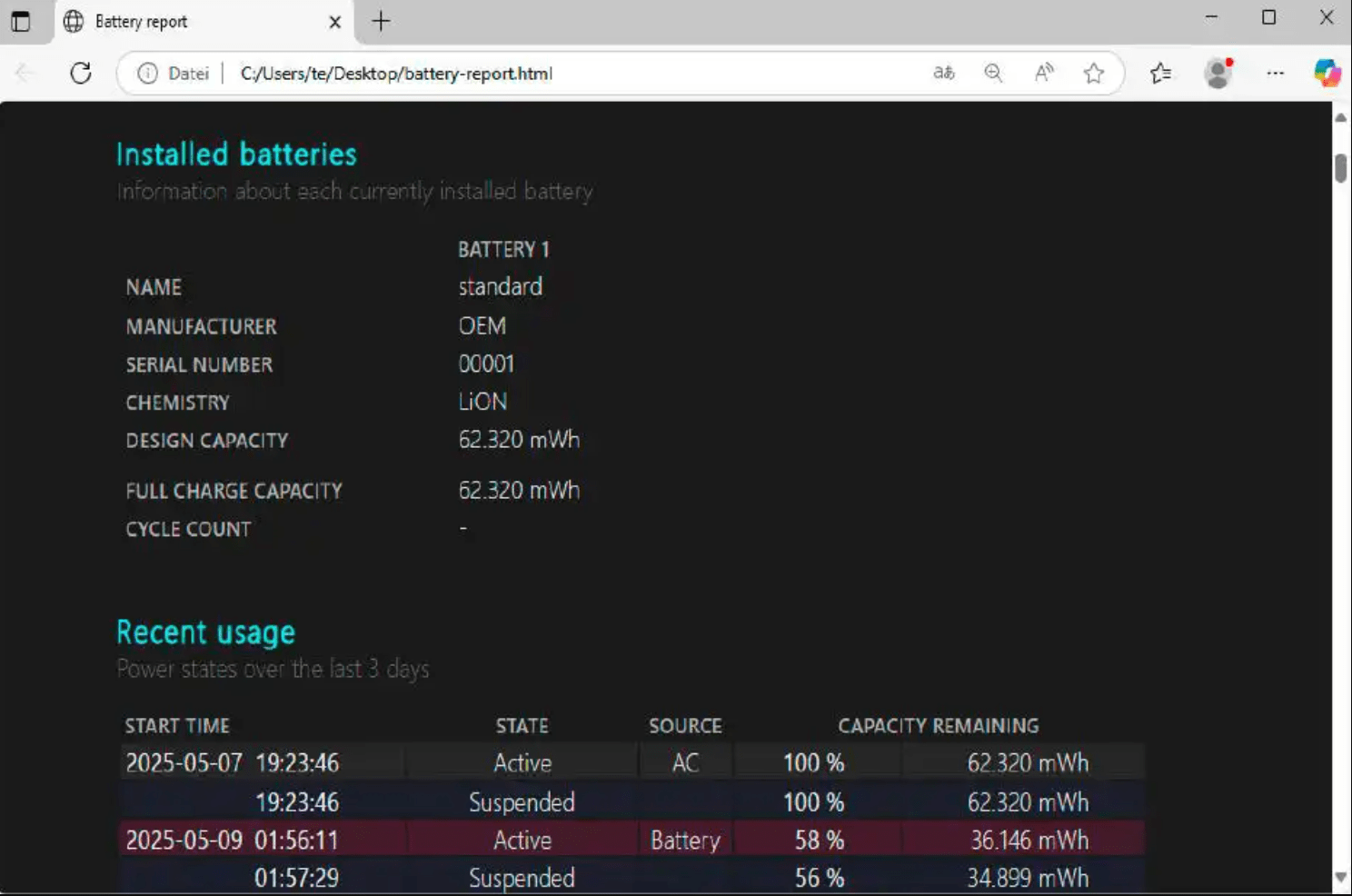Click the vertical scrollbar thumb
This screenshot has height=896, width=1352.
pyautogui.click(x=1342, y=168)
